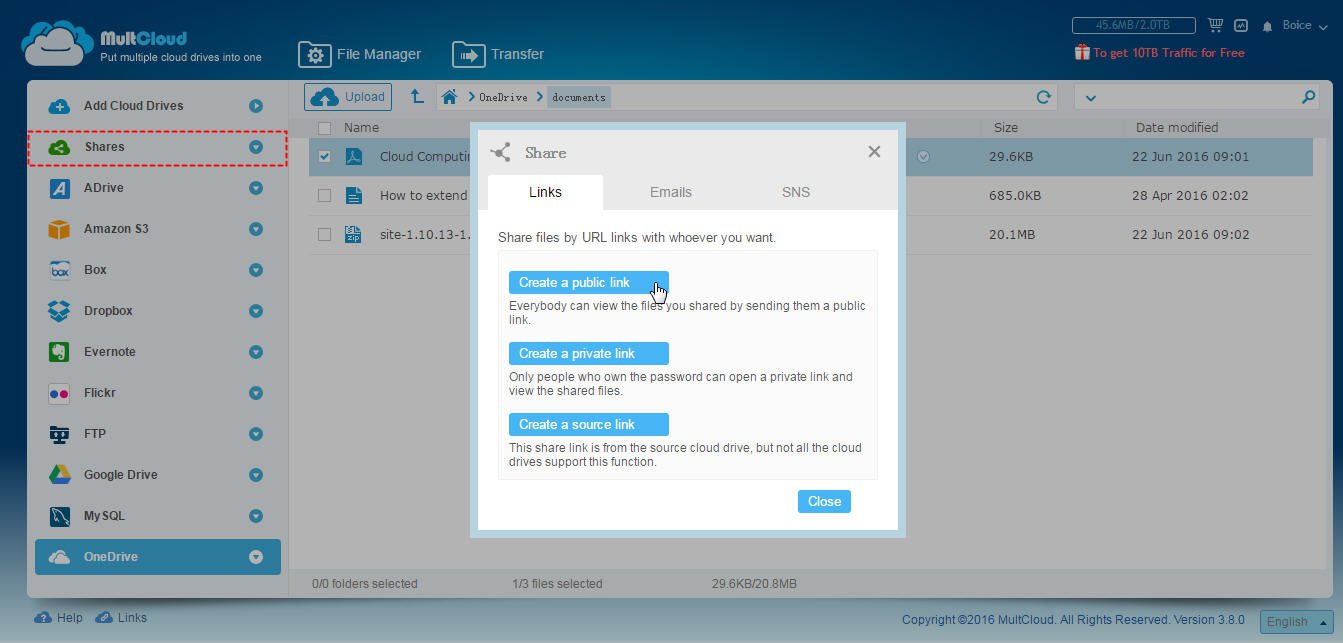1343x643 pixels.
Task: Open the Add Cloud Drives plus-cloud icon
Action: click(x=59, y=106)
